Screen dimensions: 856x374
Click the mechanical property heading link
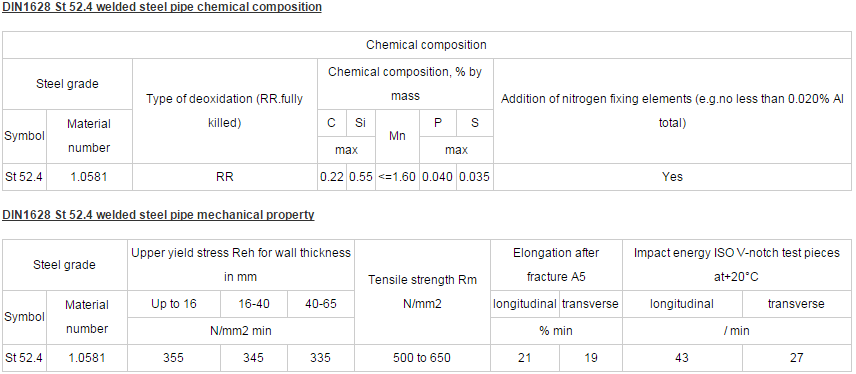[158, 215]
